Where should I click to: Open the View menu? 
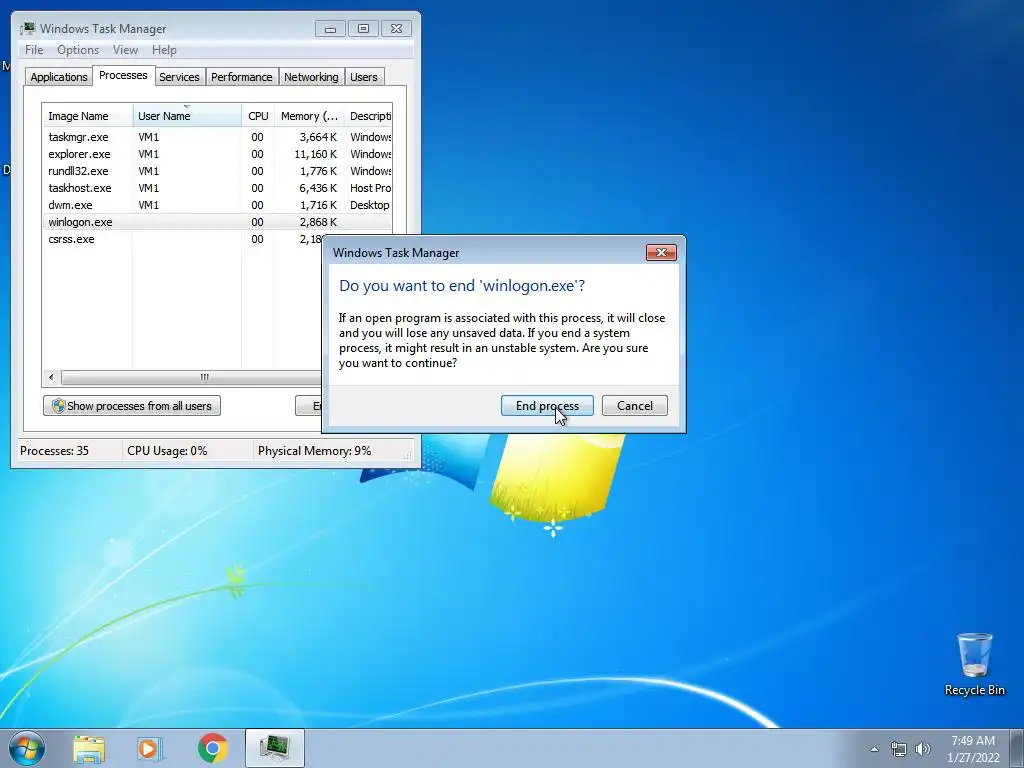pyautogui.click(x=125, y=50)
